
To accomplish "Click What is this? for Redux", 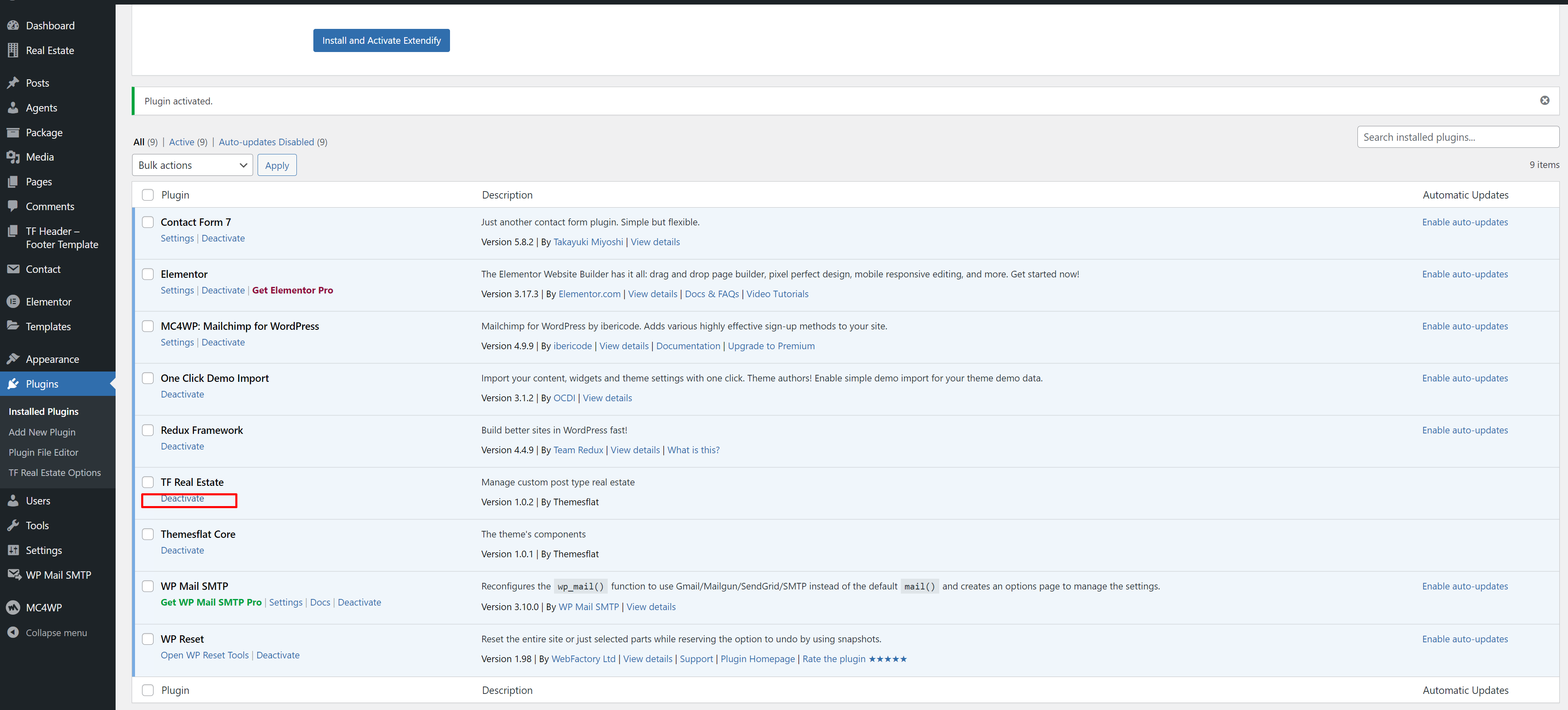I will tap(693, 450).
